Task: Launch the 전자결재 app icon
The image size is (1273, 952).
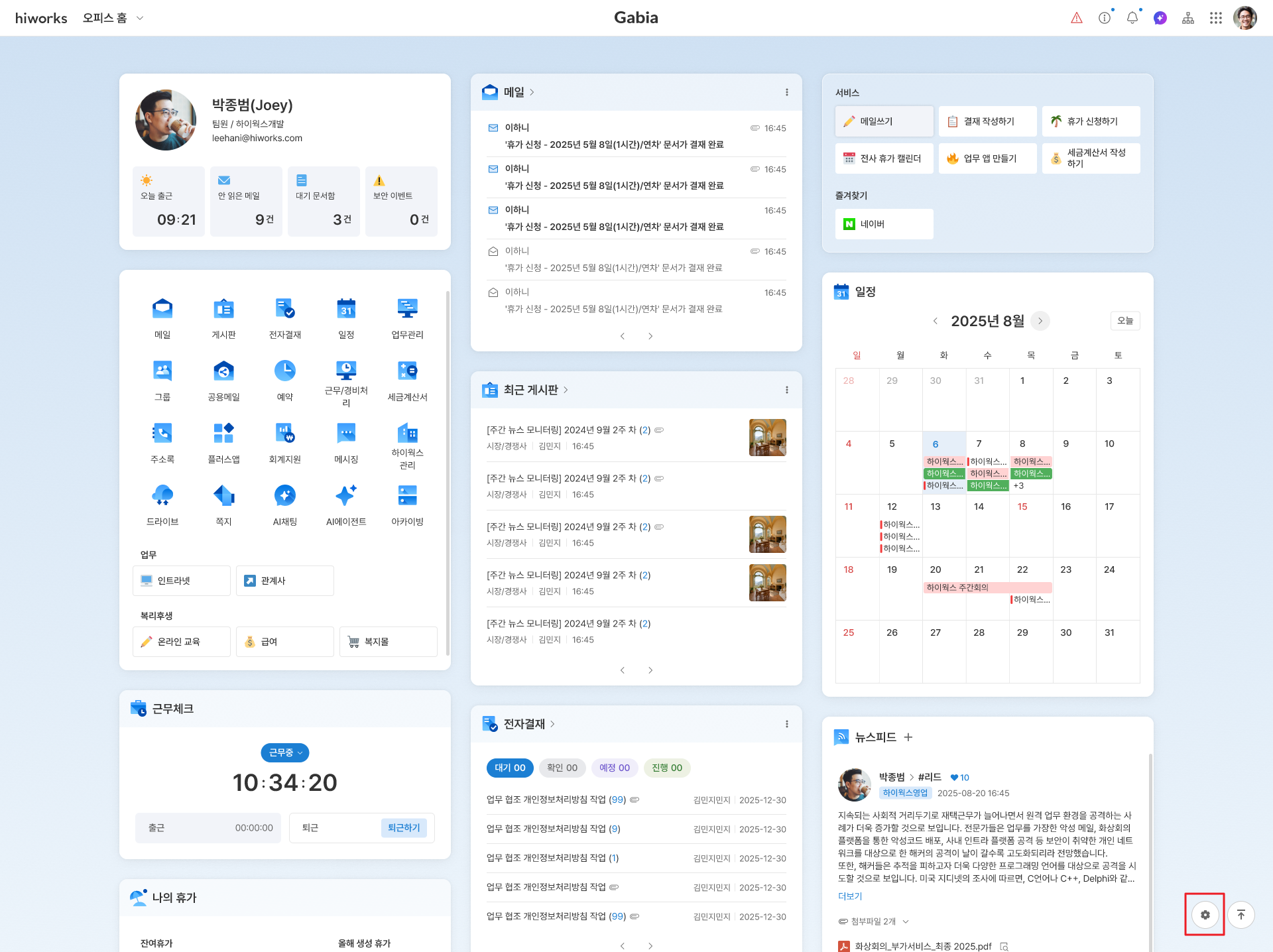Action: coord(284,309)
